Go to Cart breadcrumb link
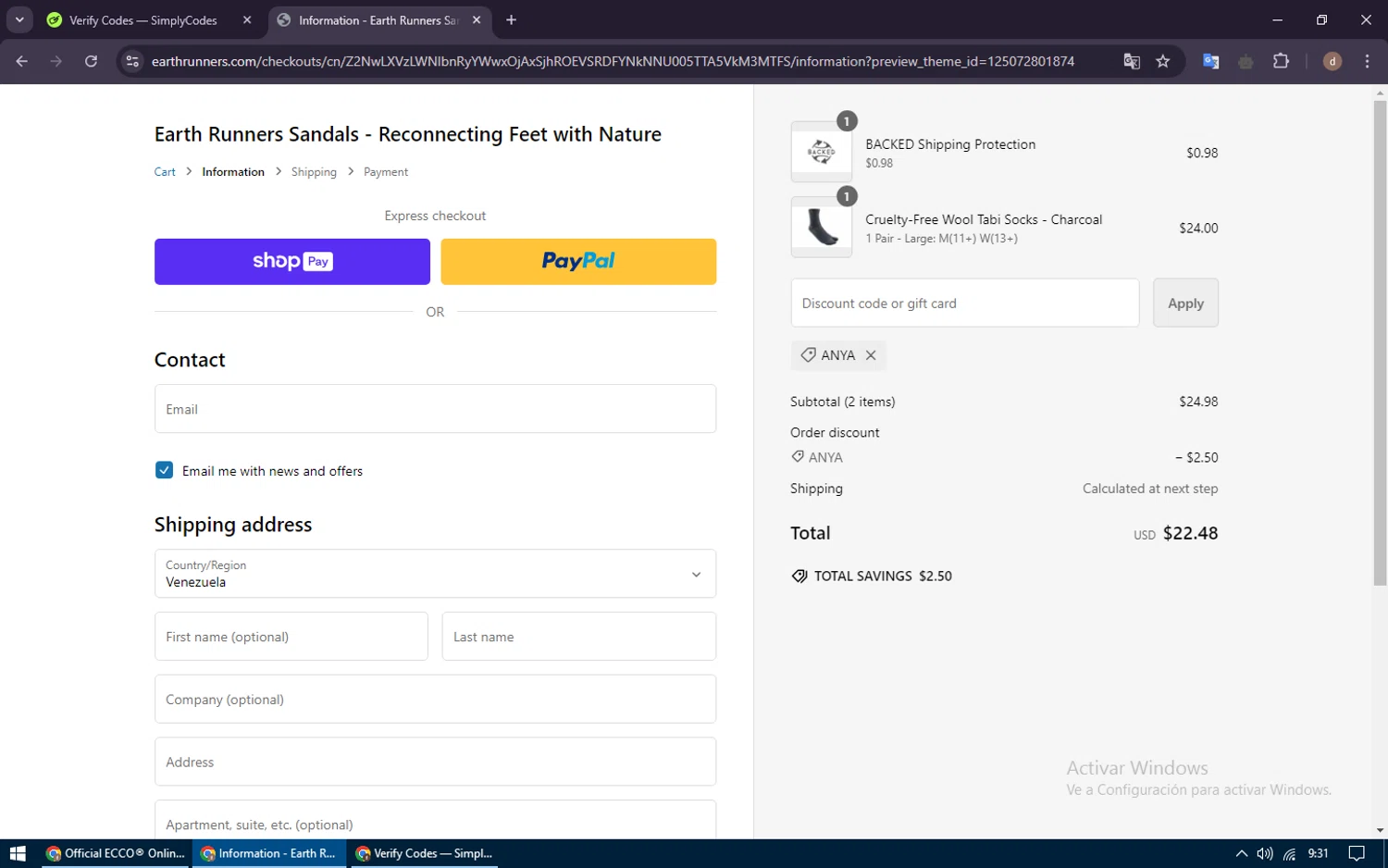 pos(165,172)
